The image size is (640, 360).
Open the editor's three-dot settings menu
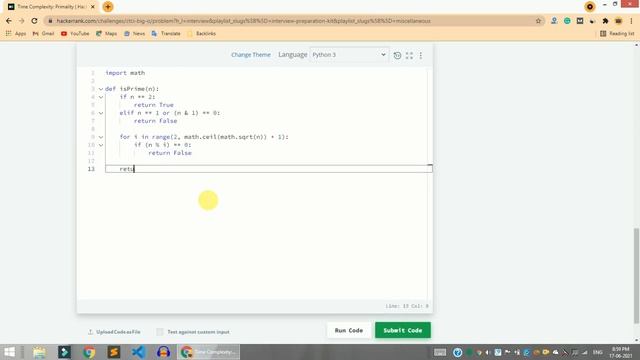click(x=421, y=55)
